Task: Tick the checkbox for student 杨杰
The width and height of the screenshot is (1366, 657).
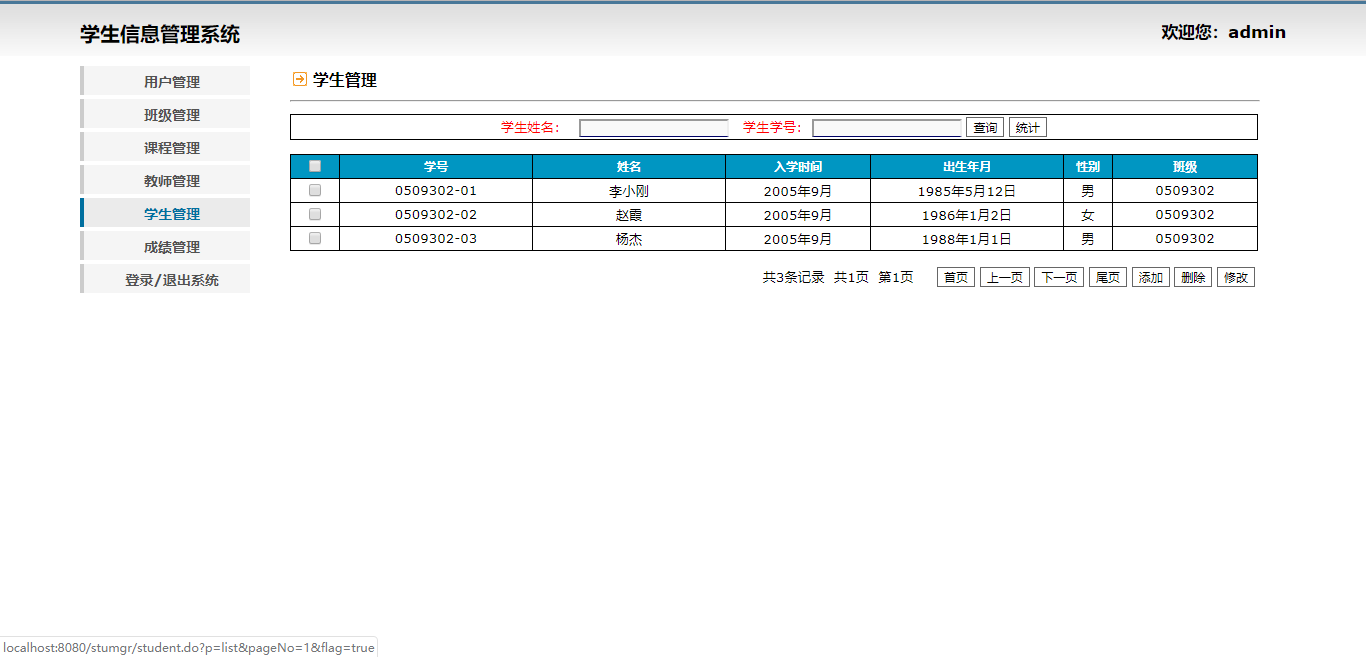Action: tap(315, 238)
